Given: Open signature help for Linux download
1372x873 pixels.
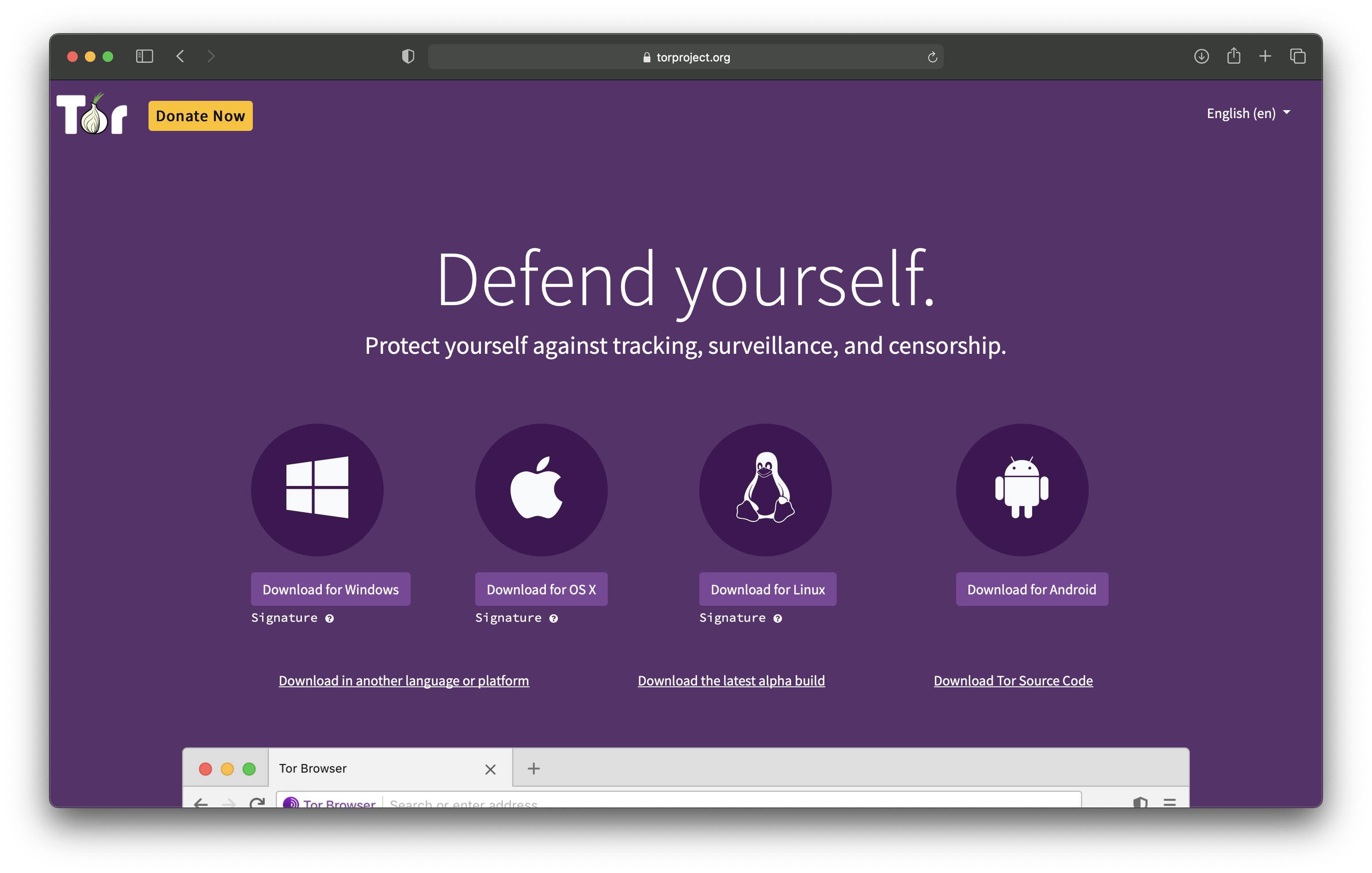Looking at the screenshot, I should click(778, 619).
